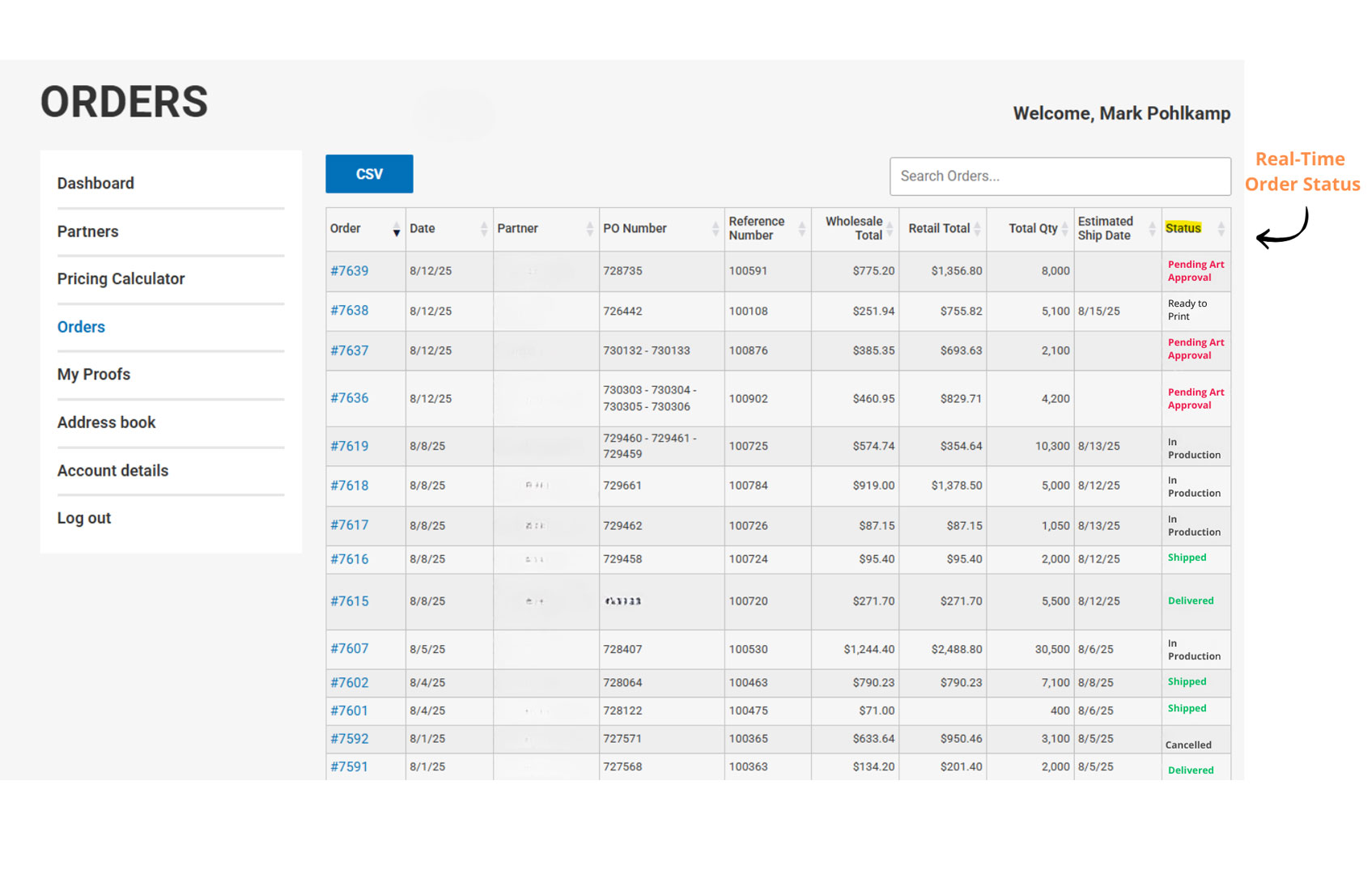Sort by Partner column arrows

(x=590, y=229)
